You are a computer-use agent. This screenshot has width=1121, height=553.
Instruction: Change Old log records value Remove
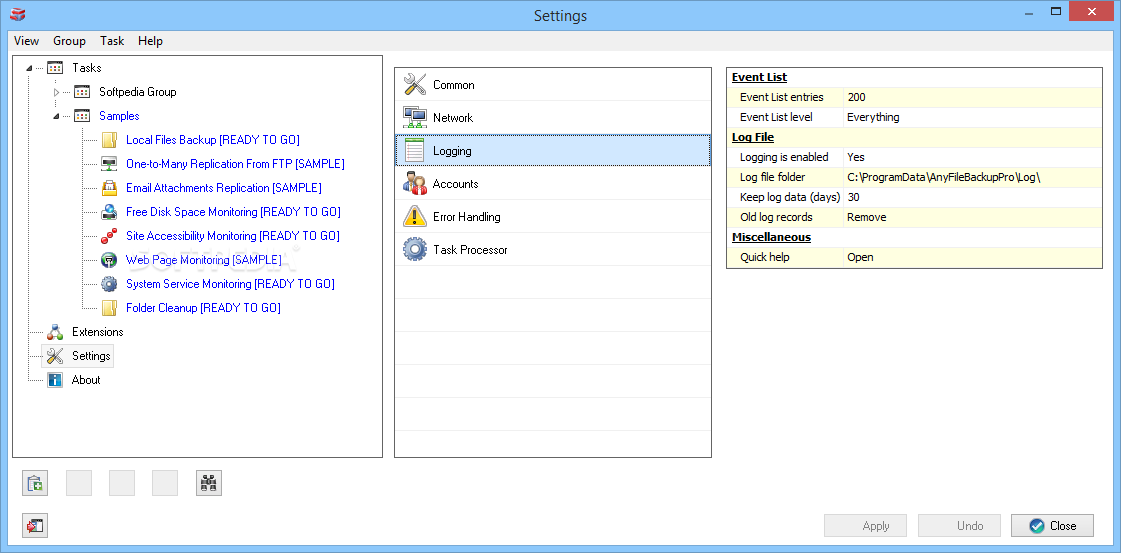(x=972, y=217)
